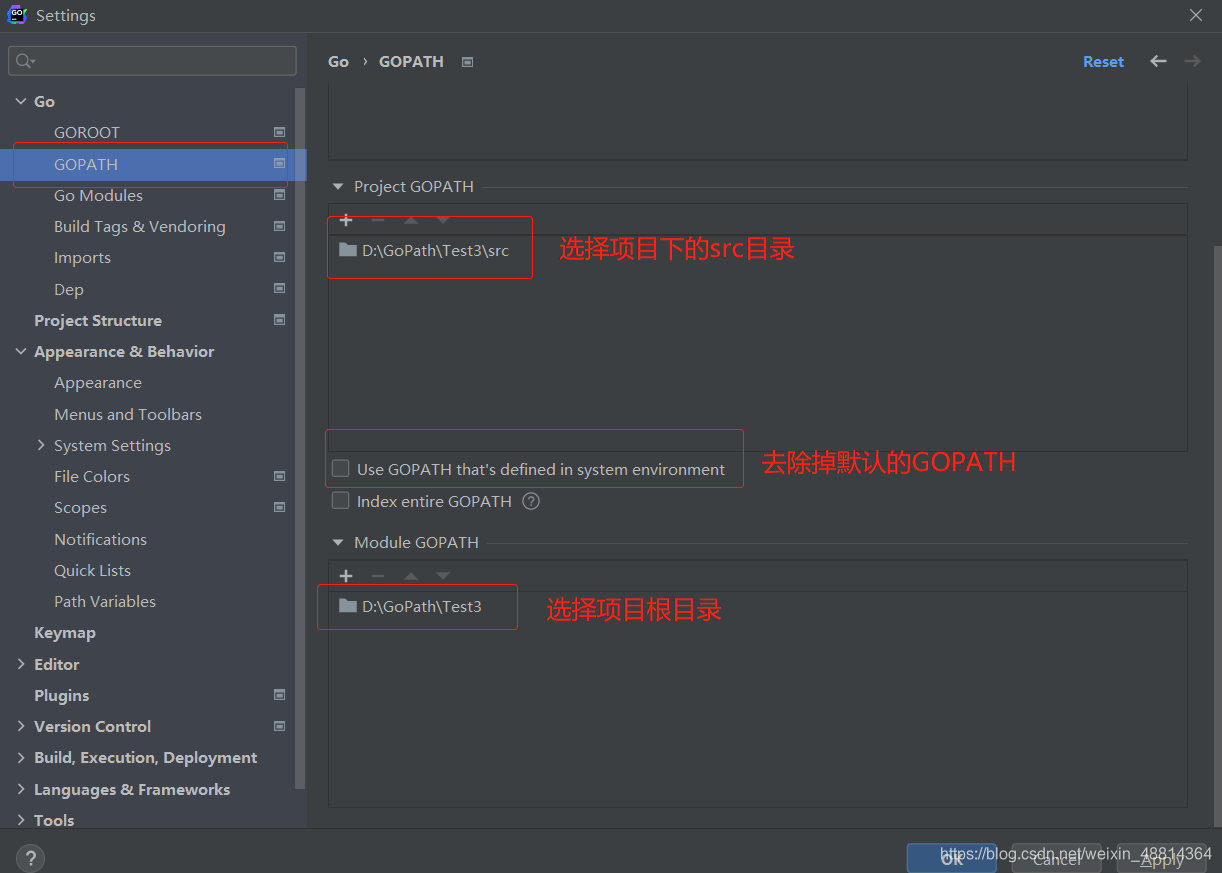Collapse the Project GOPATH section
Image resolution: width=1222 pixels, height=873 pixels.
[x=338, y=187]
